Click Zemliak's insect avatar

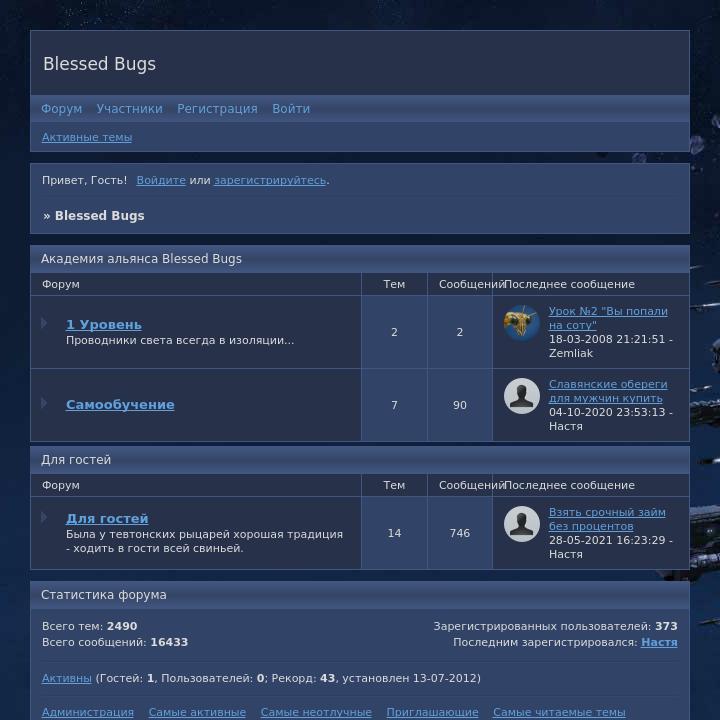point(522,323)
